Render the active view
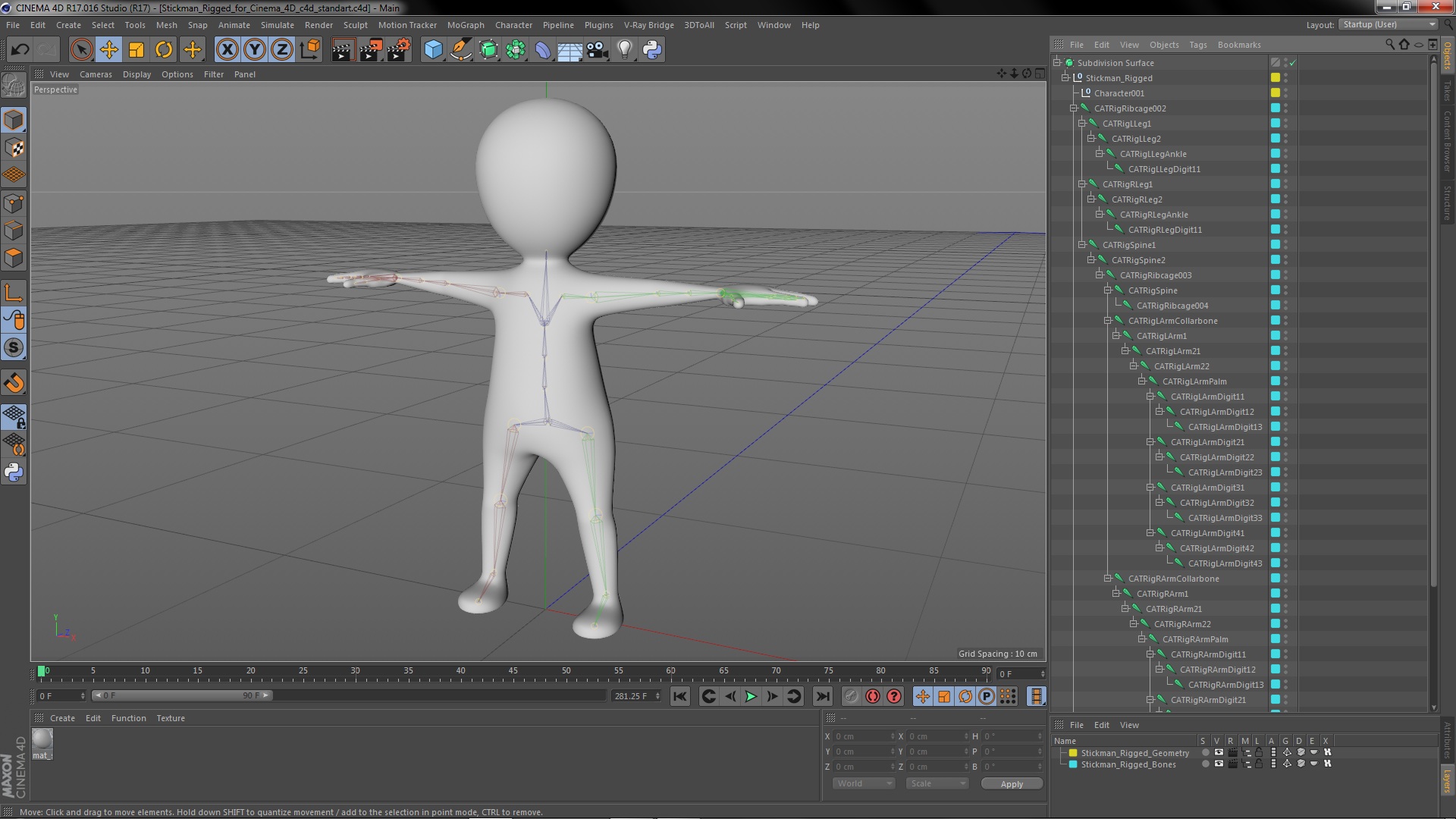The image size is (1456, 819). pyautogui.click(x=342, y=50)
